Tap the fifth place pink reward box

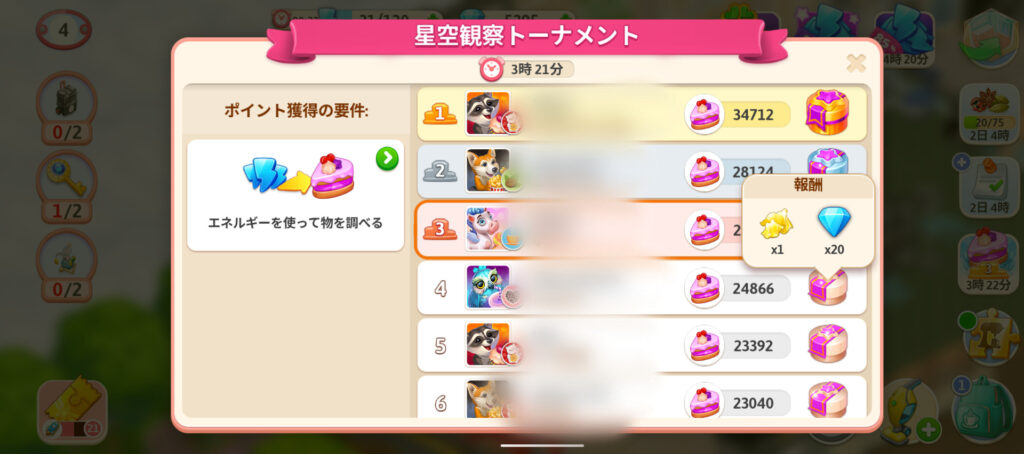pyautogui.click(x=828, y=344)
